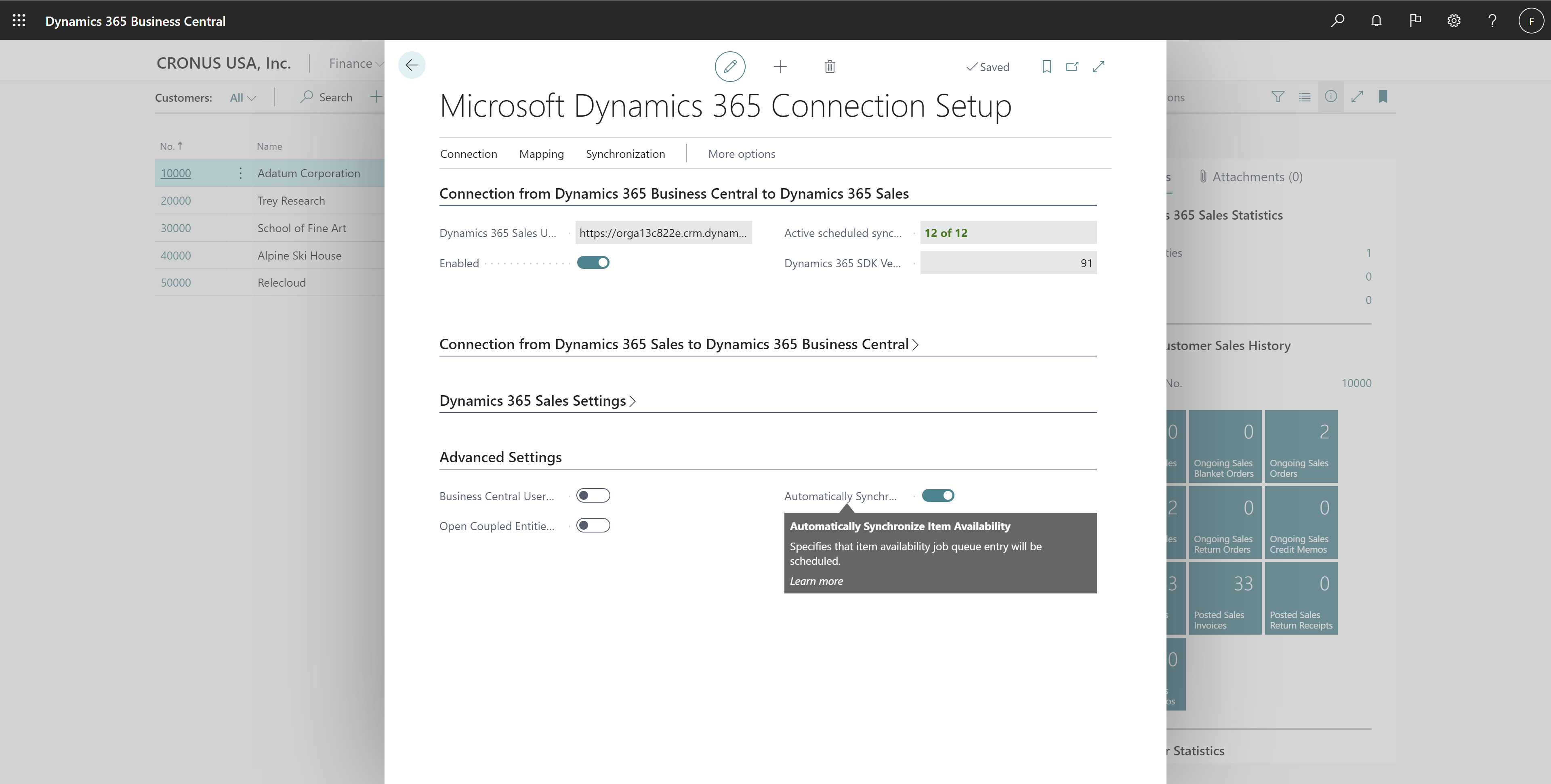This screenshot has width=1551, height=784.
Task: Click the Active scheduled sync count display
Action: [1005, 232]
